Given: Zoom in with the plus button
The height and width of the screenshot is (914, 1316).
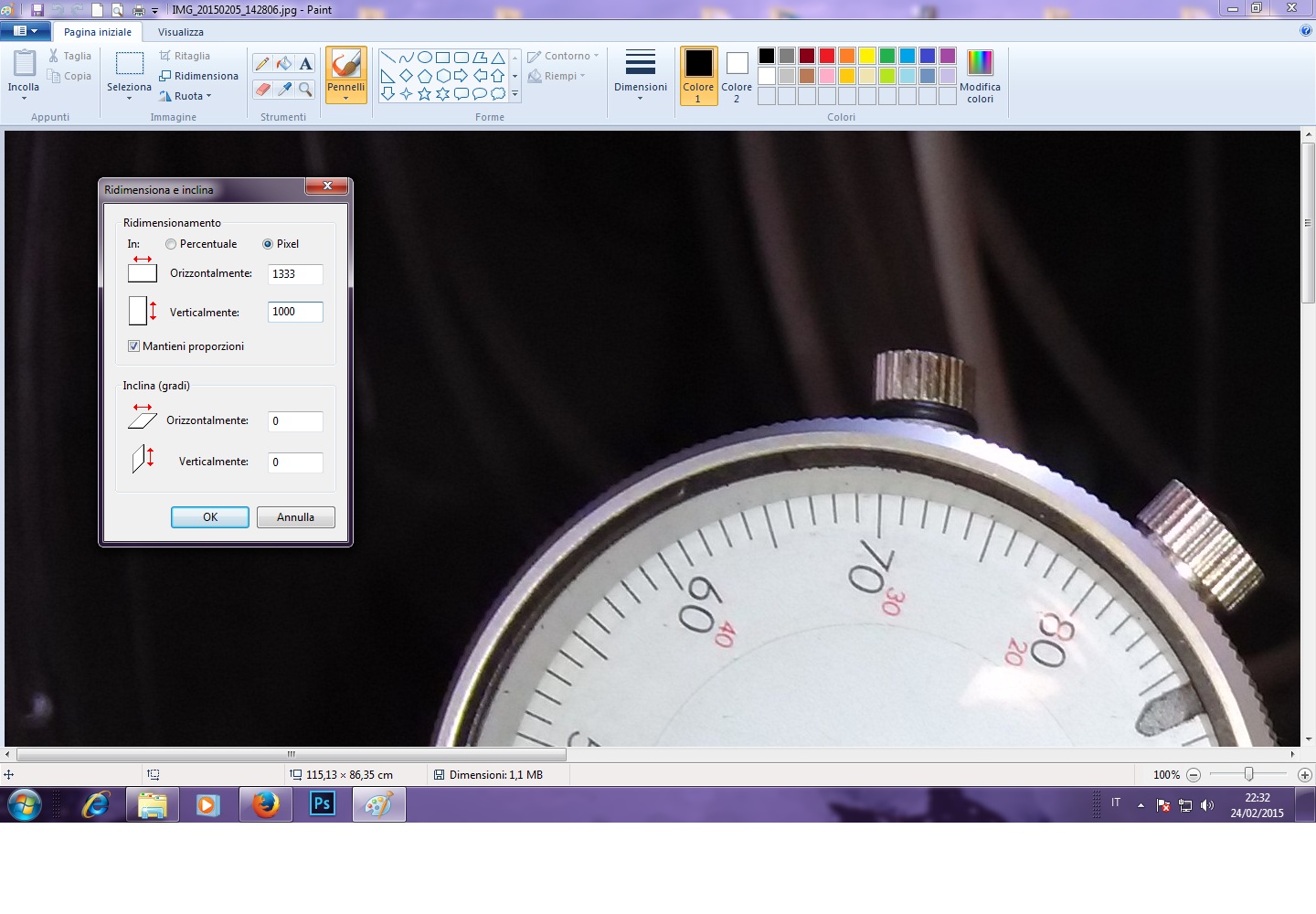Looking at the screenshot, I should pyautogui.click(x=1305, y=775).
